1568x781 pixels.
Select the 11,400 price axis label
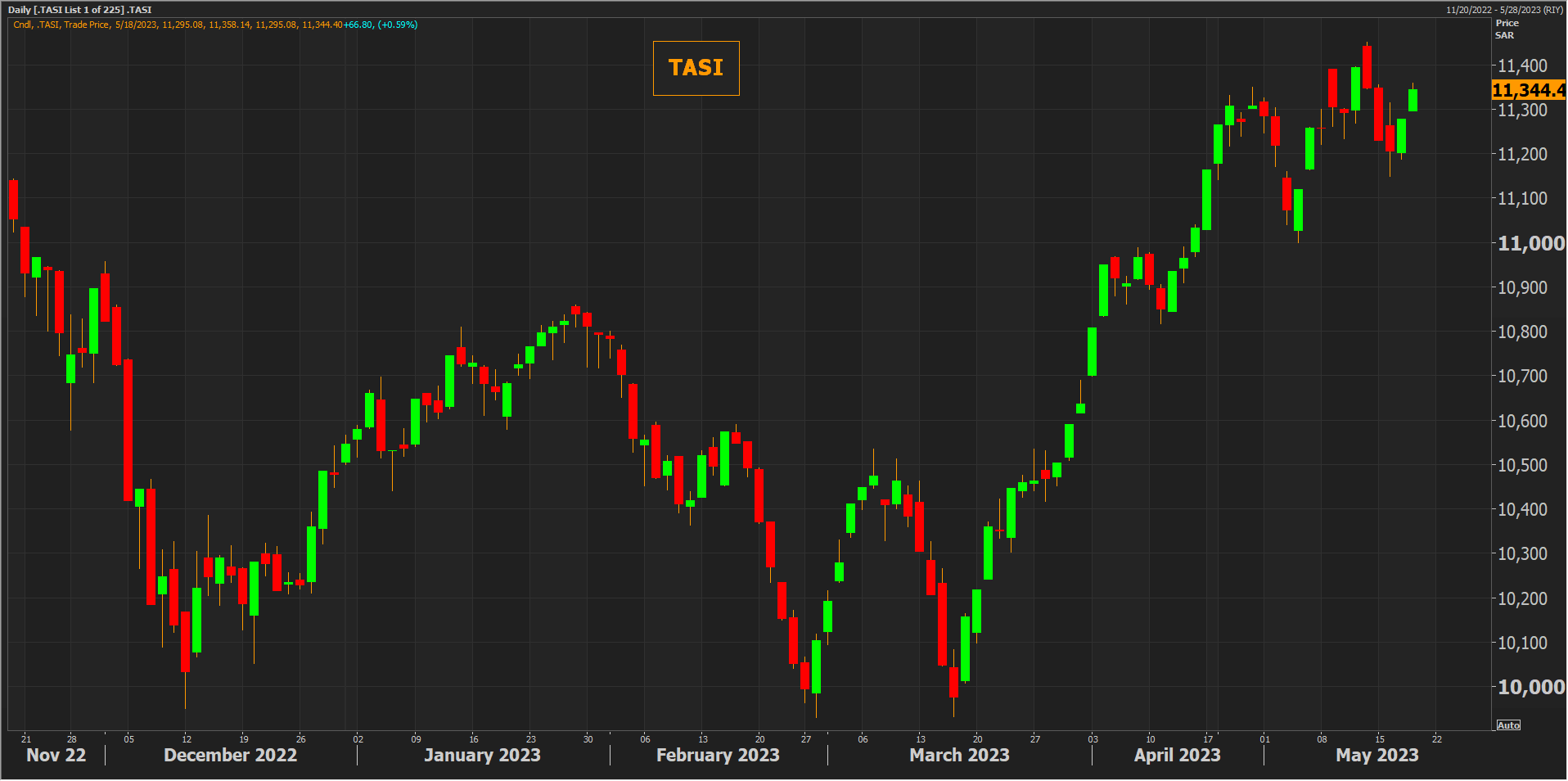click(1522, 65)
